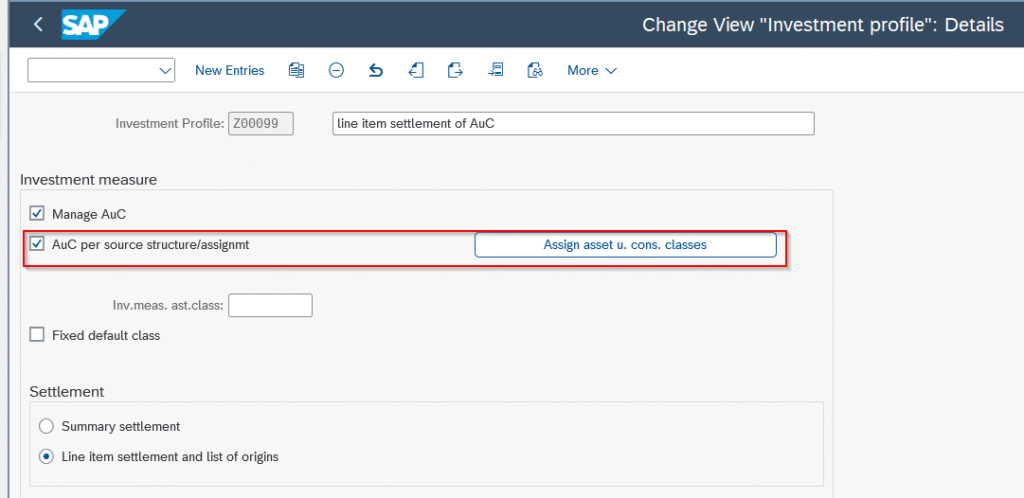Click New Entries in the toolbar
Viewport: 1024px width, 498px height.
tap(229, 70)
